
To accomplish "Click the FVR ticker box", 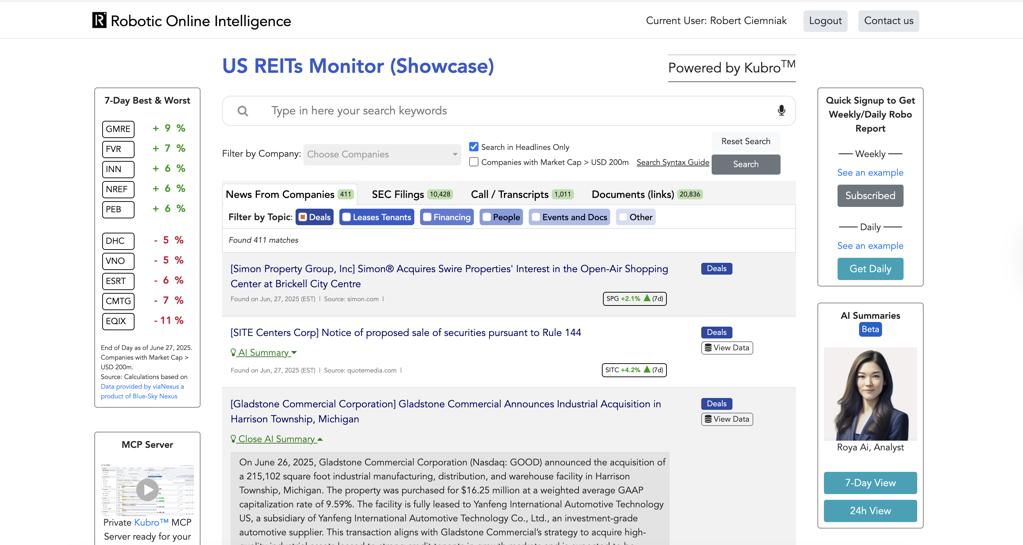I will (118, 149).
